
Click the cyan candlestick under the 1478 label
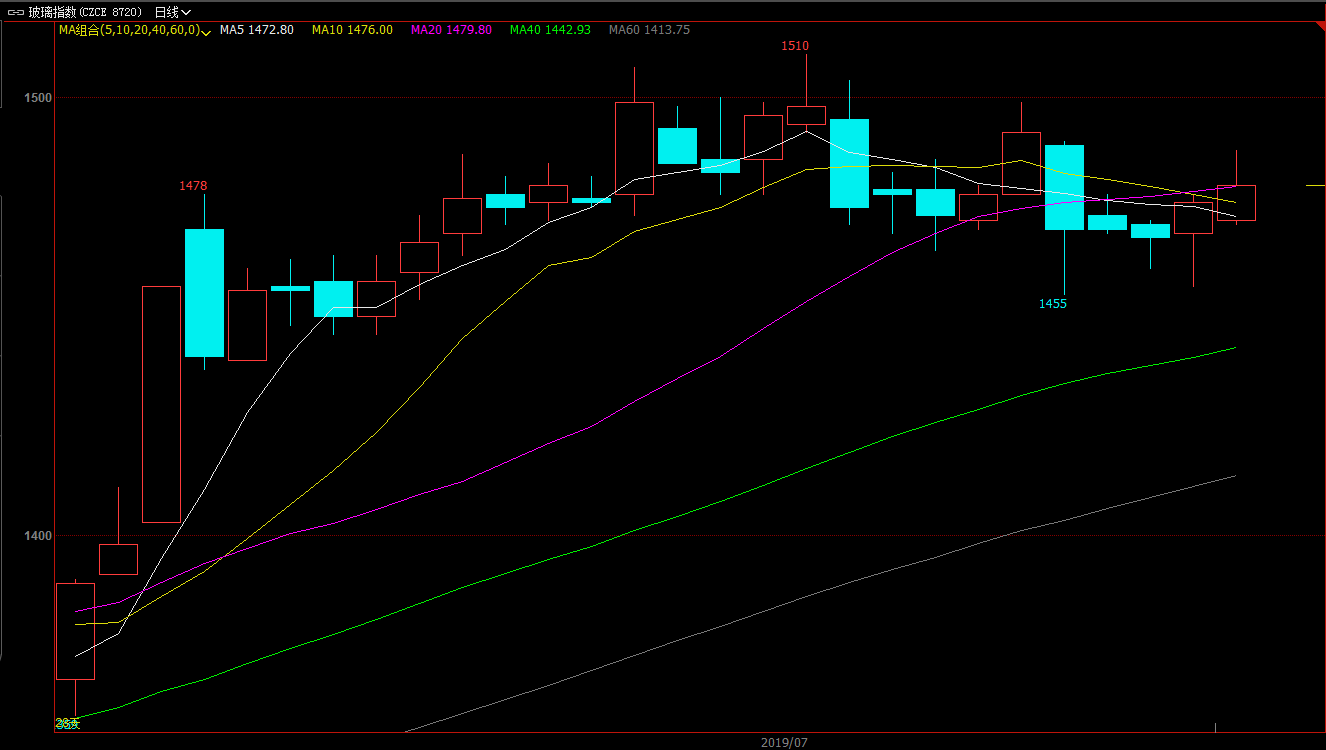coord(204,293)
